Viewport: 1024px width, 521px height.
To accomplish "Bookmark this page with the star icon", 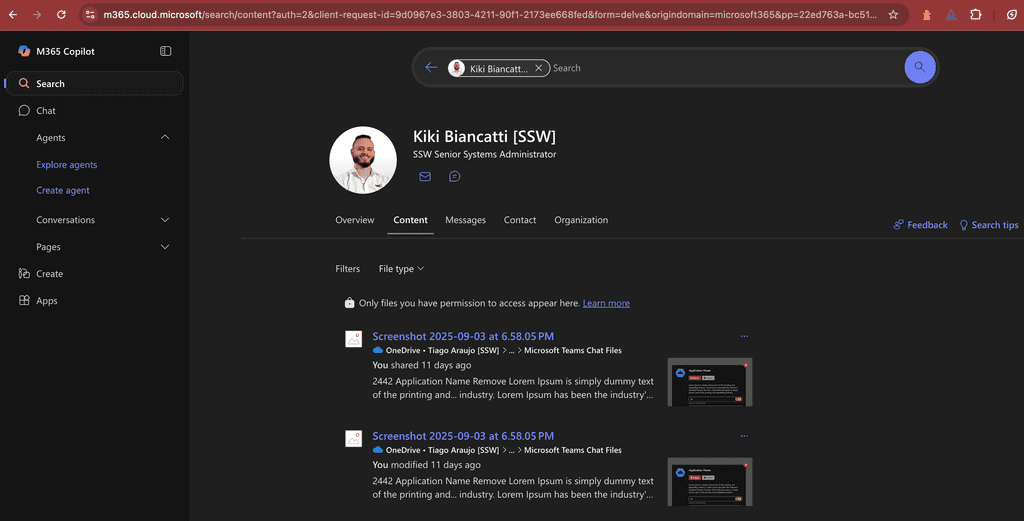I will (893, 15).
